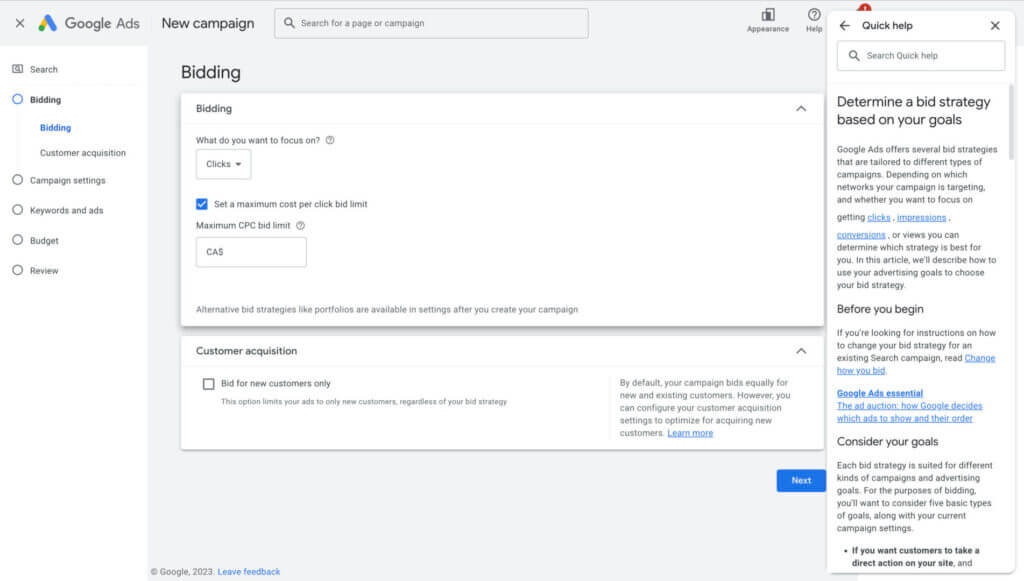Open the 'Clicks' focus dropdown
The width and height of the screenshot is (1024, 581).
tap(223, 164)
